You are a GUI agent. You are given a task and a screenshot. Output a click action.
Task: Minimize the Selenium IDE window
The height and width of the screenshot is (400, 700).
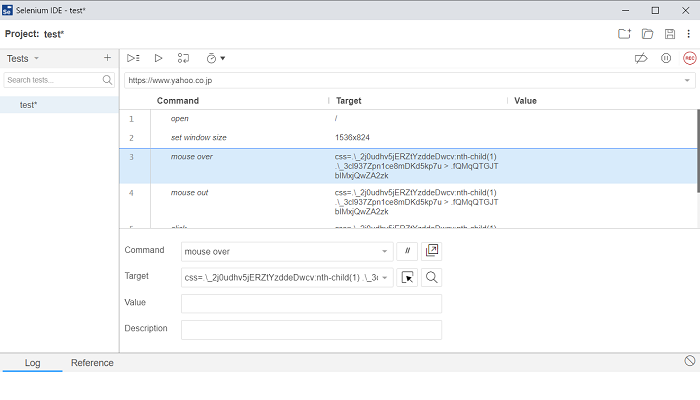click(x=625, y=10)
